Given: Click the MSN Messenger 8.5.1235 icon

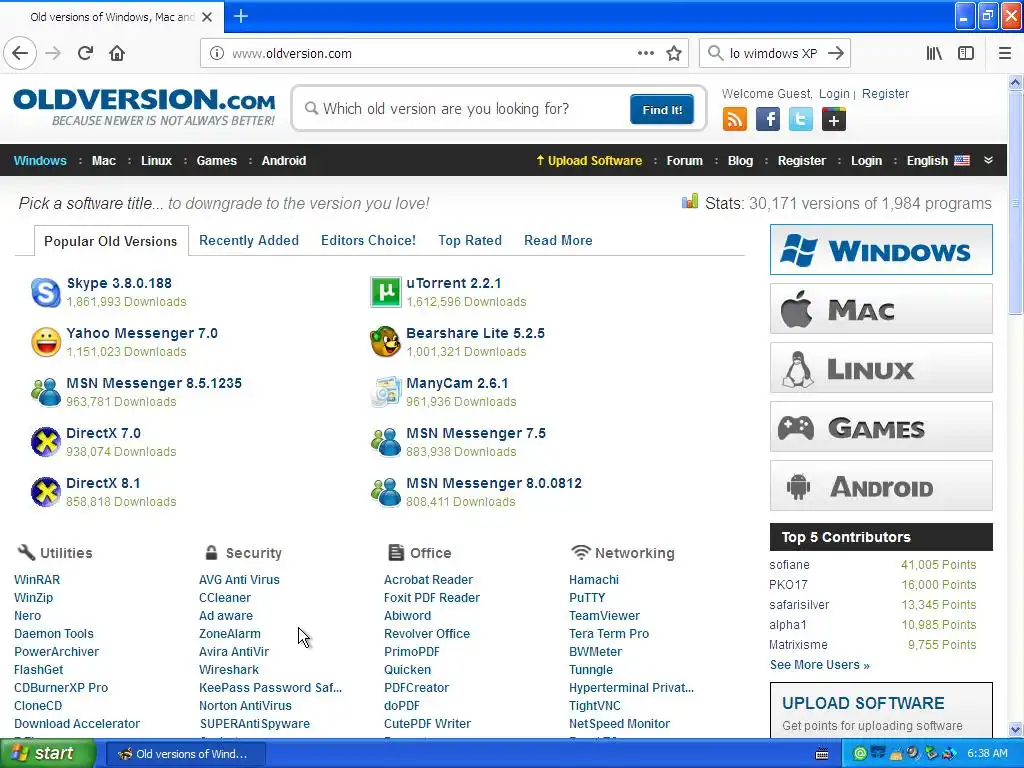Looking at the screenshot, I should coord(46,392).
